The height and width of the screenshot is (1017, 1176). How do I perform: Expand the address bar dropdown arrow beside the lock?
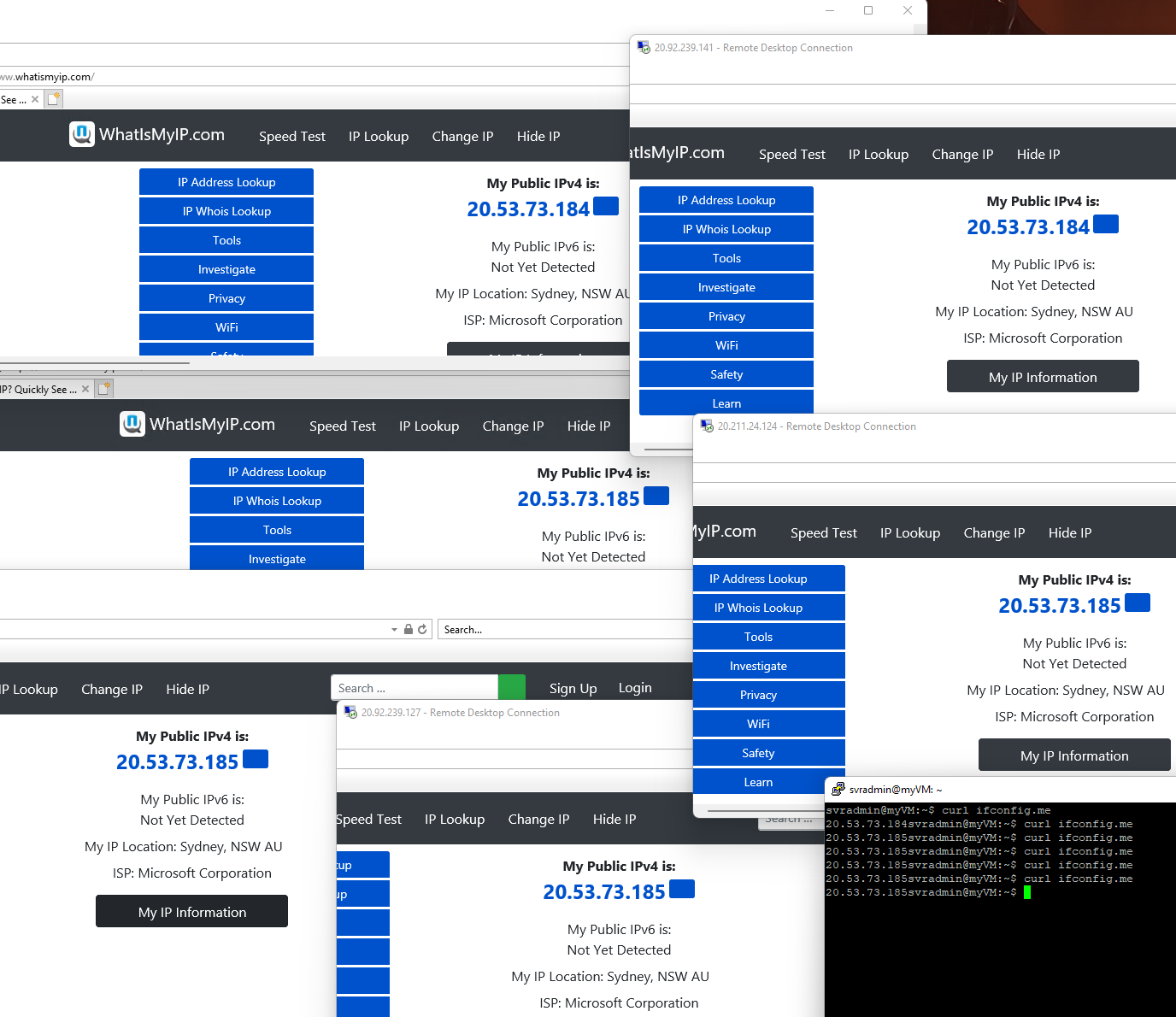pos(394,630)
